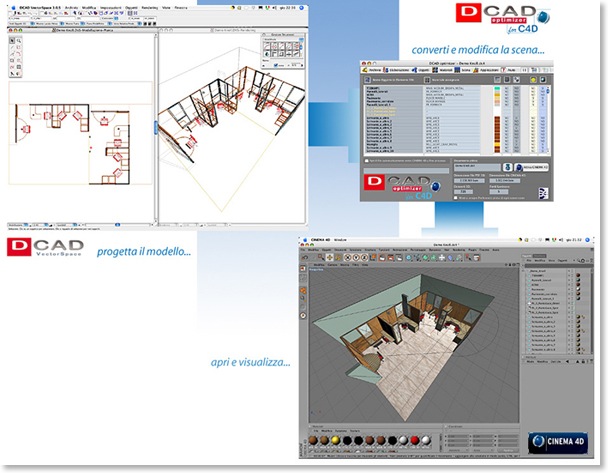Click the orange object mode icon in Cinema 4D sidebar
This screenshot has height=473, width=608.
coord(303,290)
